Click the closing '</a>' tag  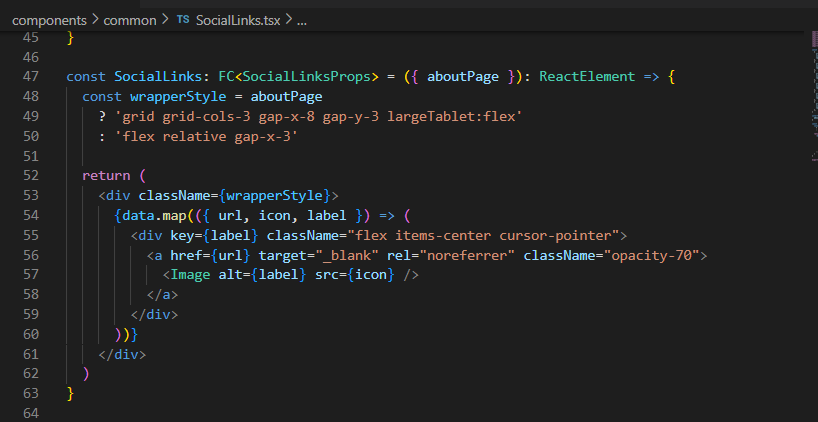(x=162, y=295)
